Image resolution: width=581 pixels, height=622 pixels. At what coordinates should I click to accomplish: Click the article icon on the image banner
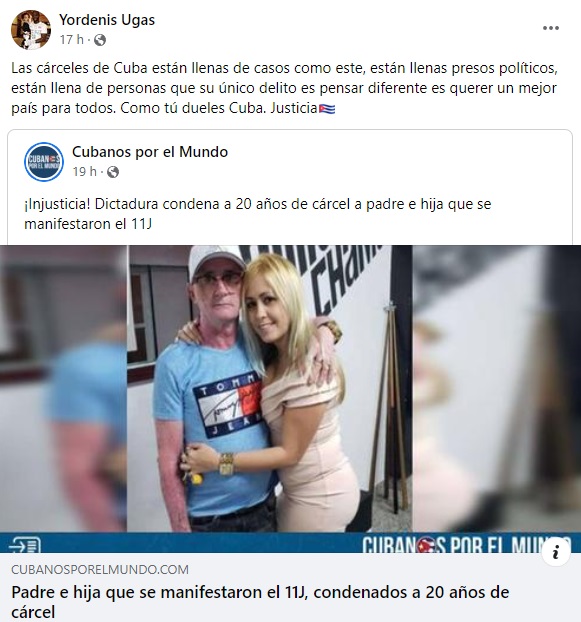(25, 545)
